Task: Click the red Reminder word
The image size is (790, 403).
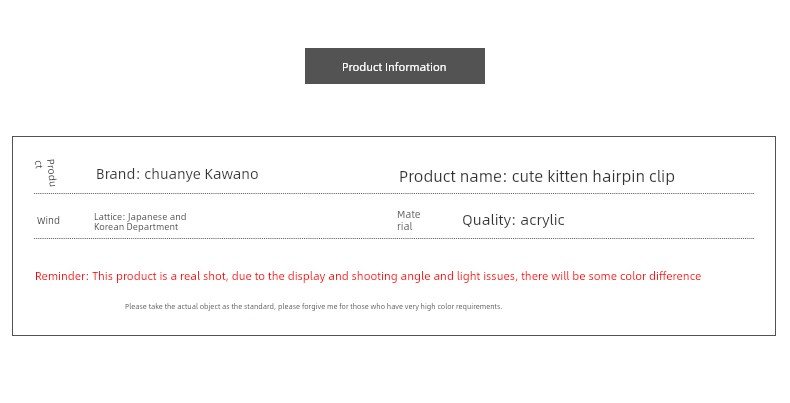Action: (61, 276)
